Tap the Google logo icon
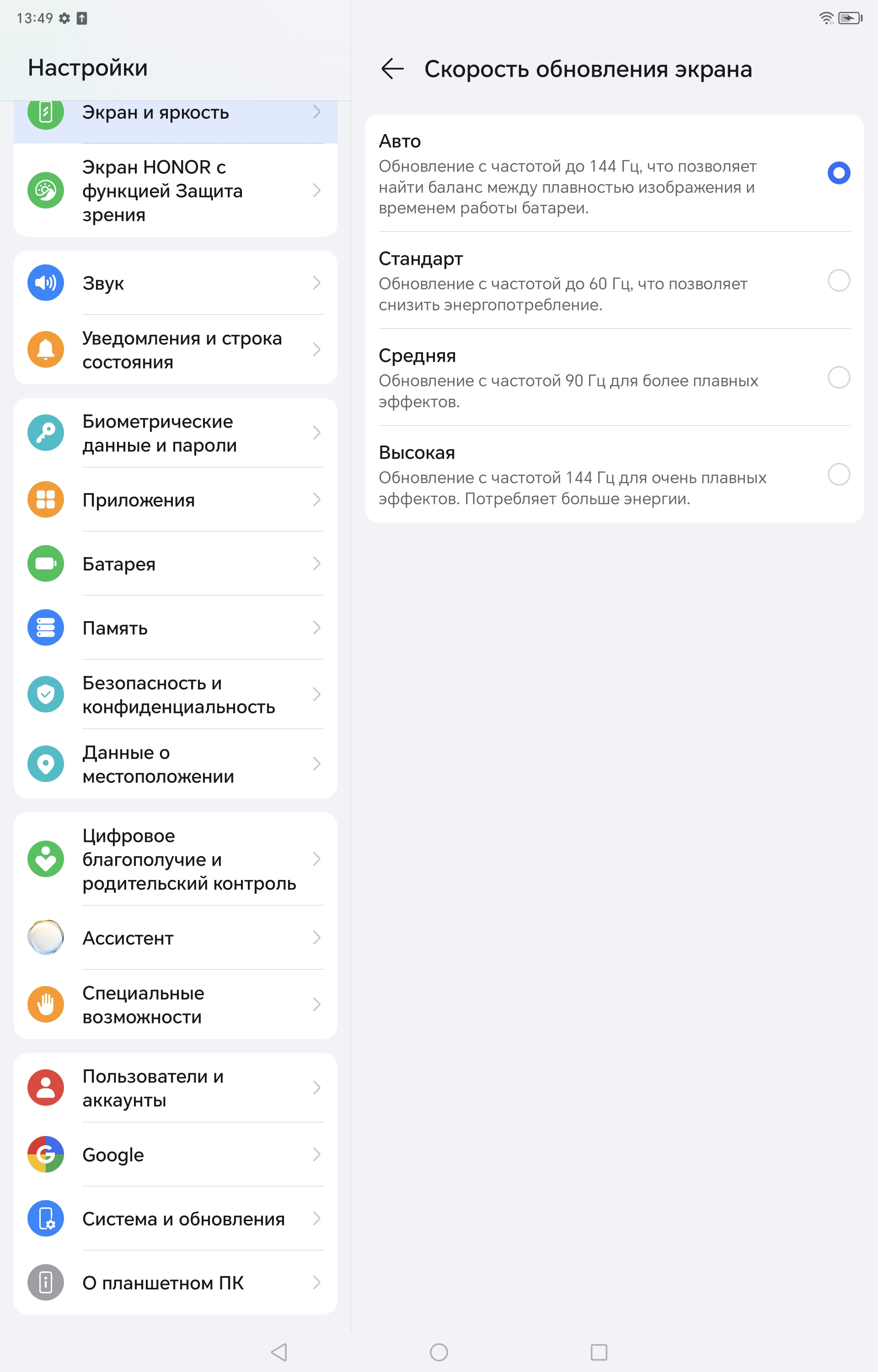Viewport: 878px width, 1372px height. tap(46, 1154)
